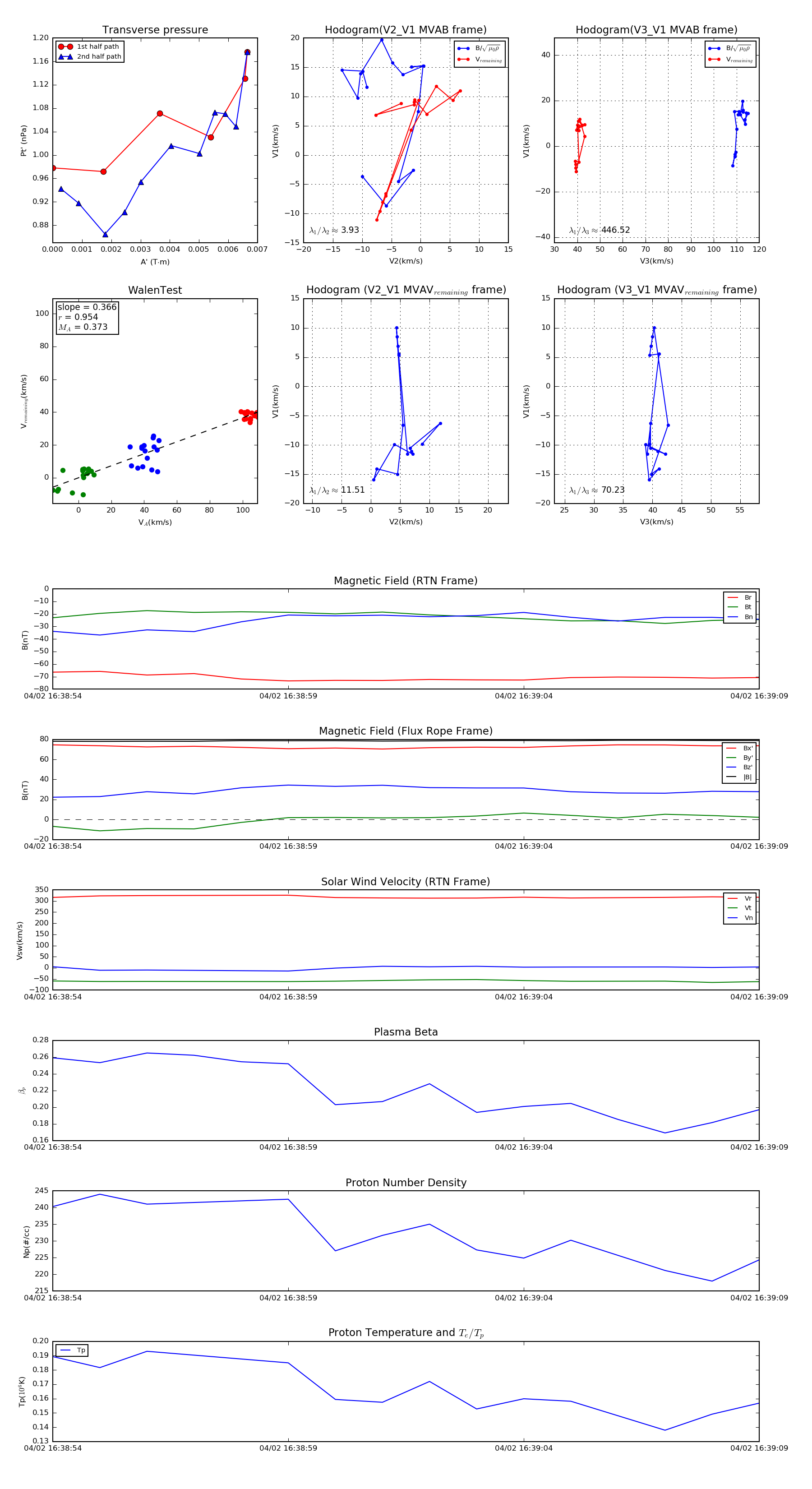The image size is (812, 1489).
Task: Click the 'Magnetic Field (Flux Rope Frame)' title
Action: coord(406,731)
